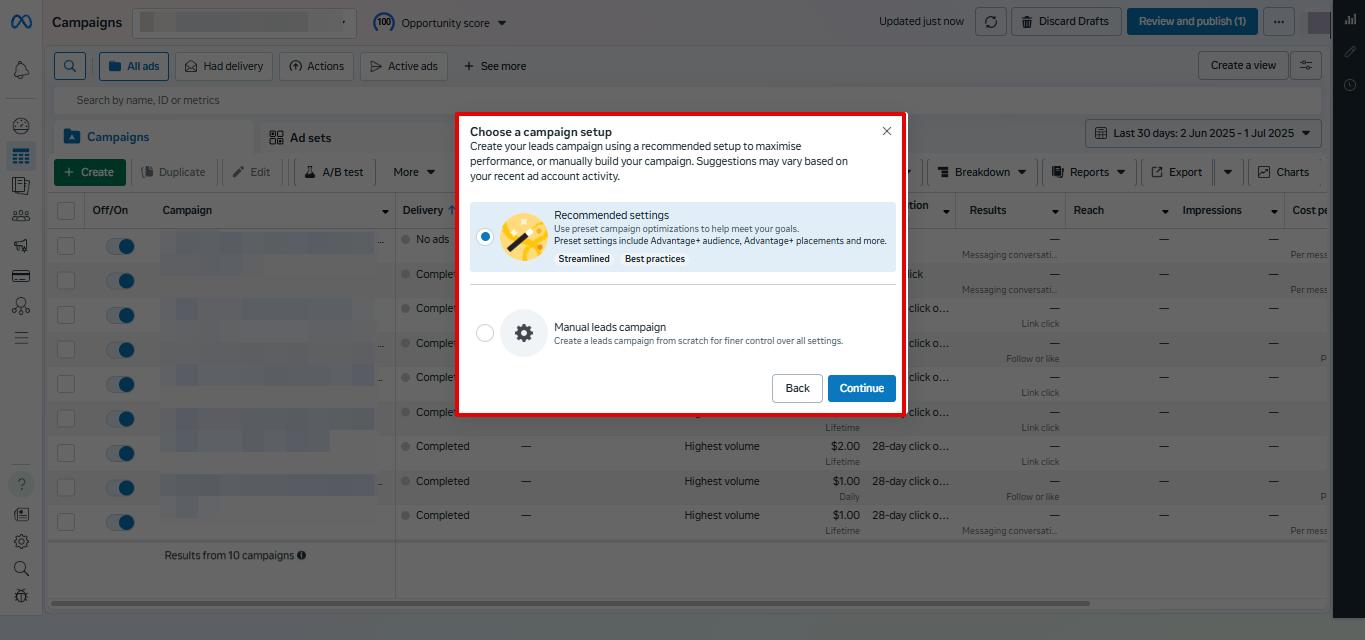The width and height of the screenshot is (1365, 640).
Task: Open Audiences people icon in sidebar
Action: 21,215
